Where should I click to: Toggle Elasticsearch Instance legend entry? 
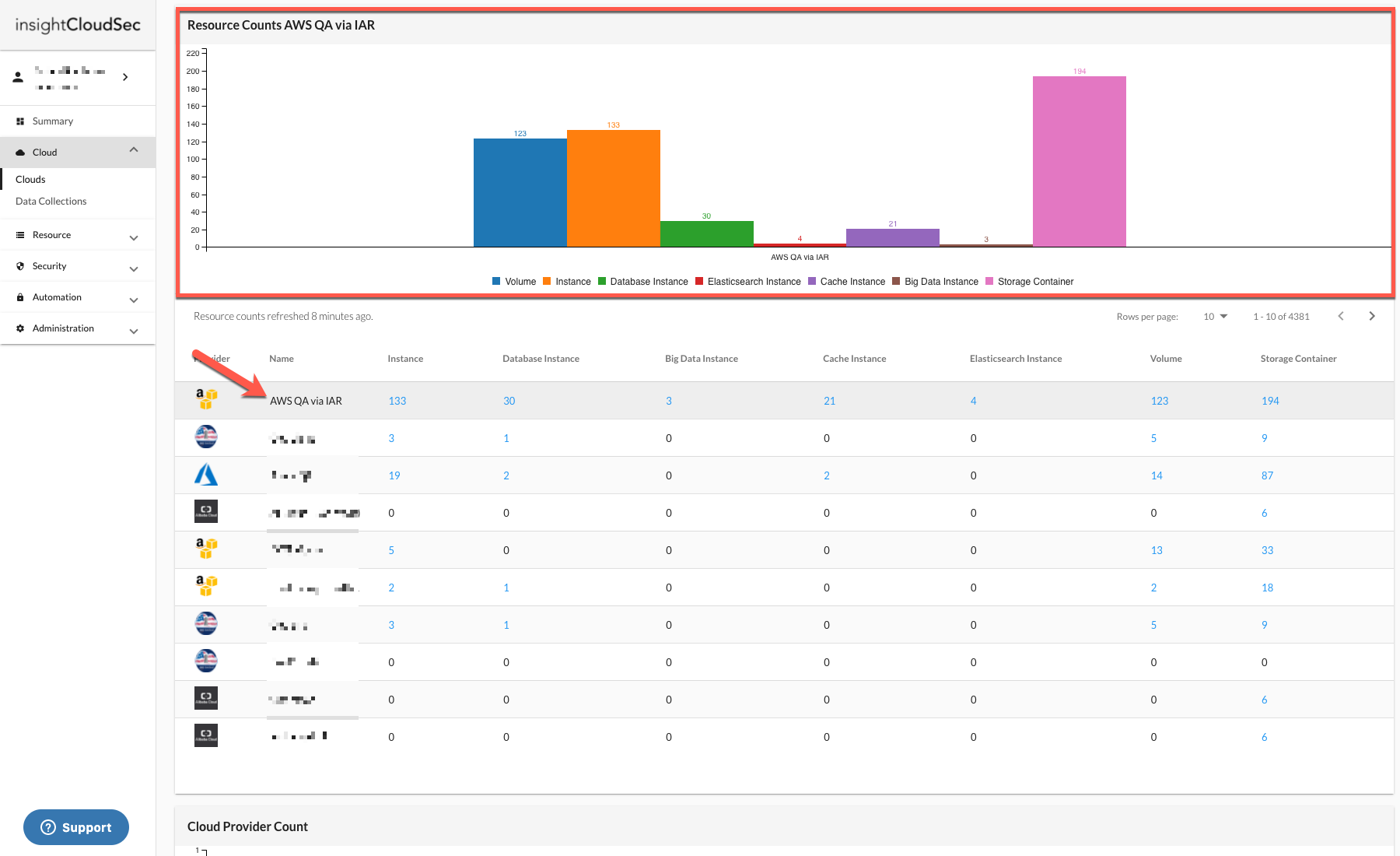click(x=748, y=282)
